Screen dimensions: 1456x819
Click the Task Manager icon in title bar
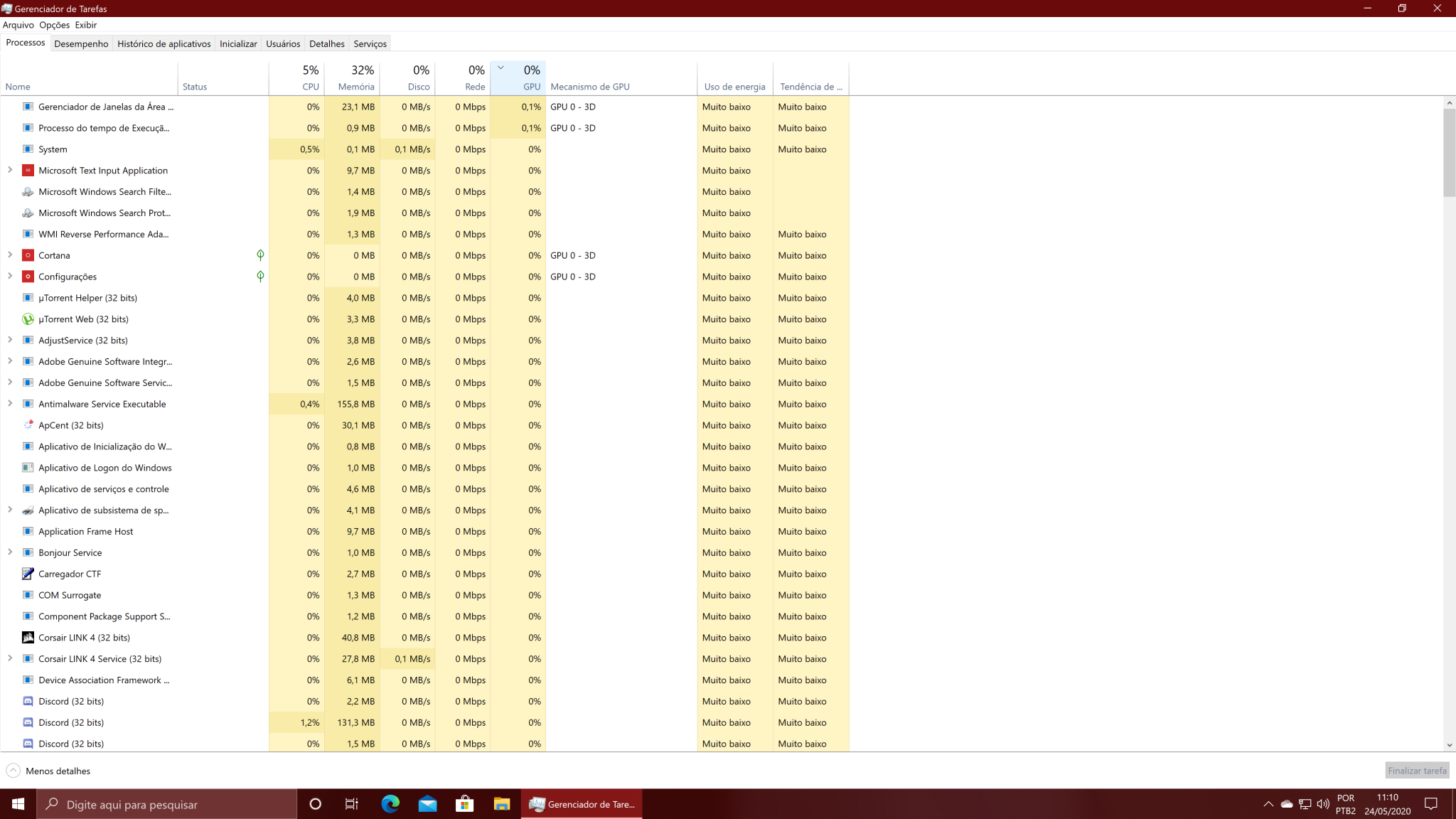pos(7,9)
